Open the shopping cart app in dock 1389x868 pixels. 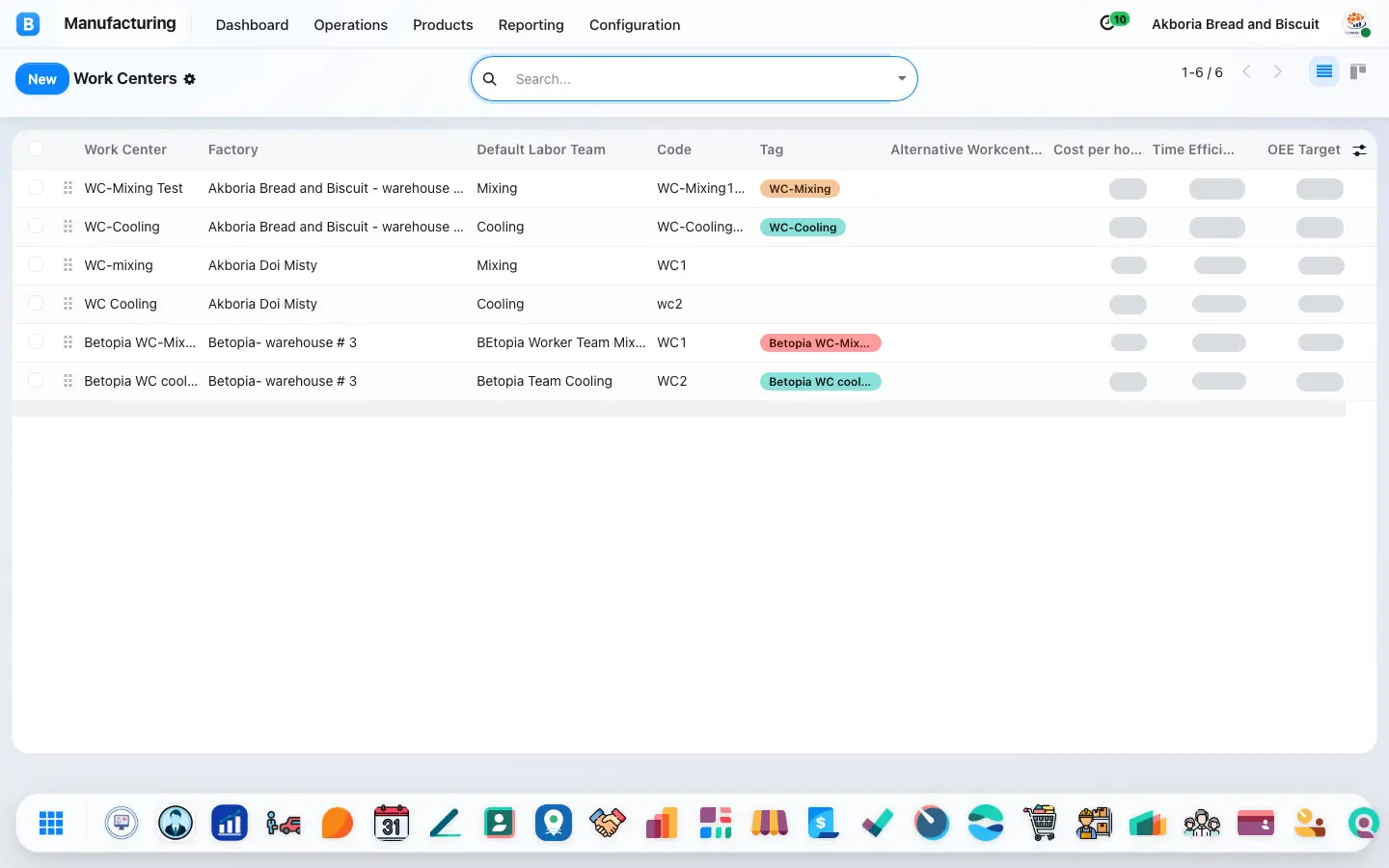click(1040, 823)
